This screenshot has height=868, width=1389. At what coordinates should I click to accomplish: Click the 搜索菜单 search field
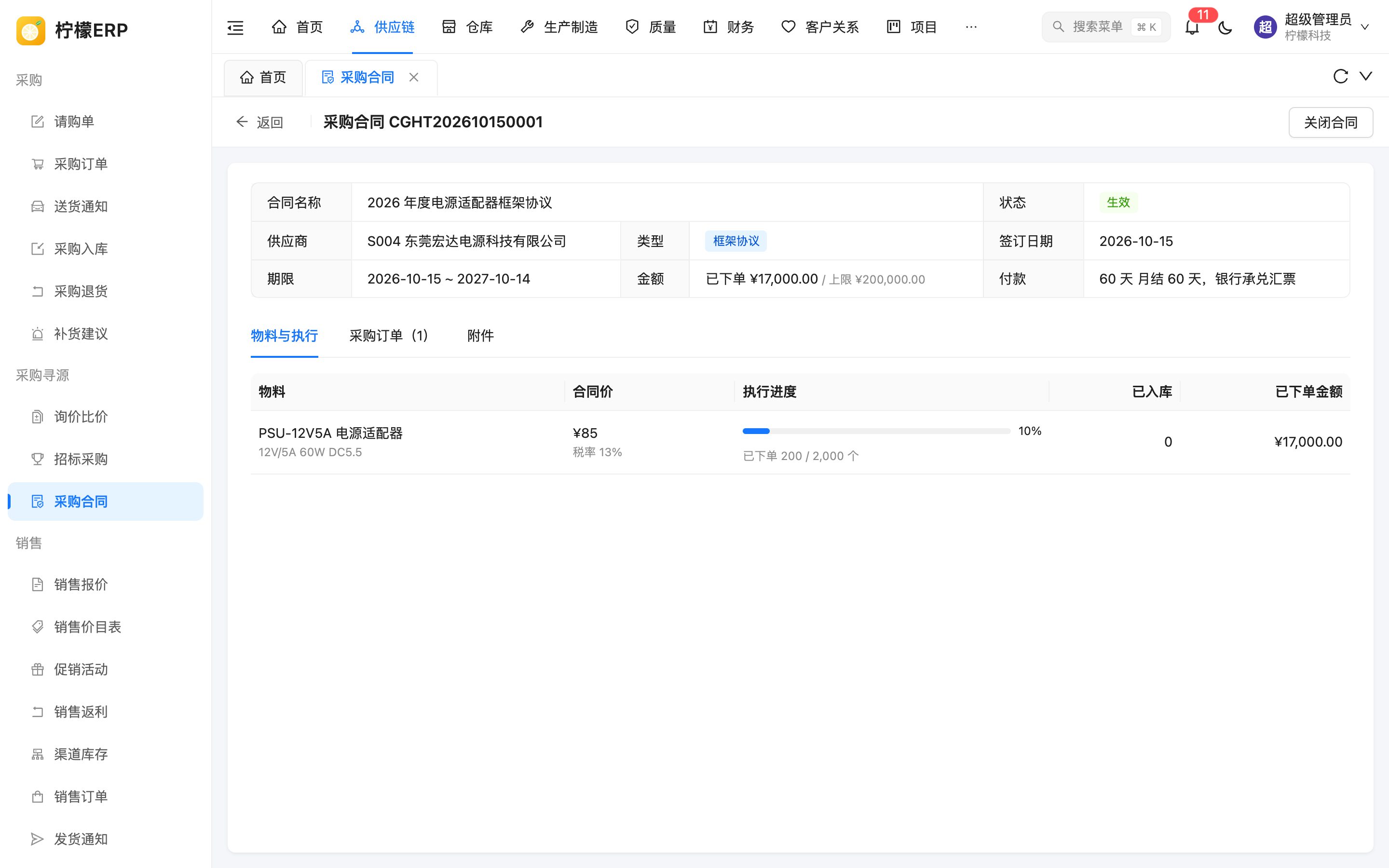point(1106,27)
